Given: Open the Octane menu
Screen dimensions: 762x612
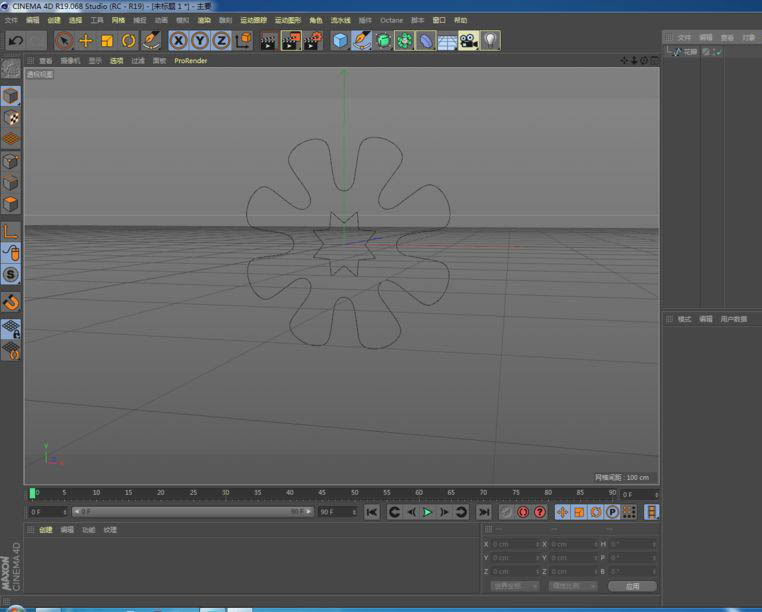Looking at the screenshot, I should [x=391, y=20].
